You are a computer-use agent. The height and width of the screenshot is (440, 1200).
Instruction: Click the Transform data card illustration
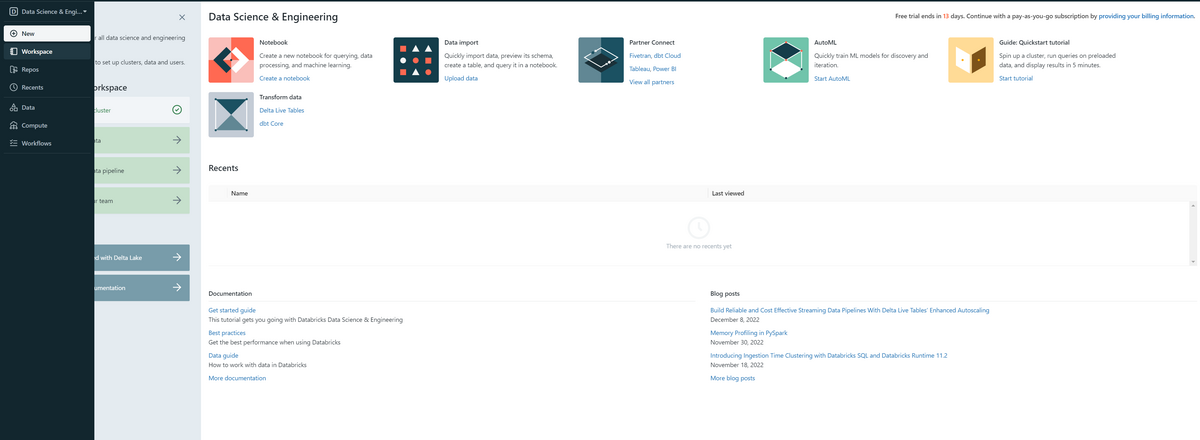(231, 114)
